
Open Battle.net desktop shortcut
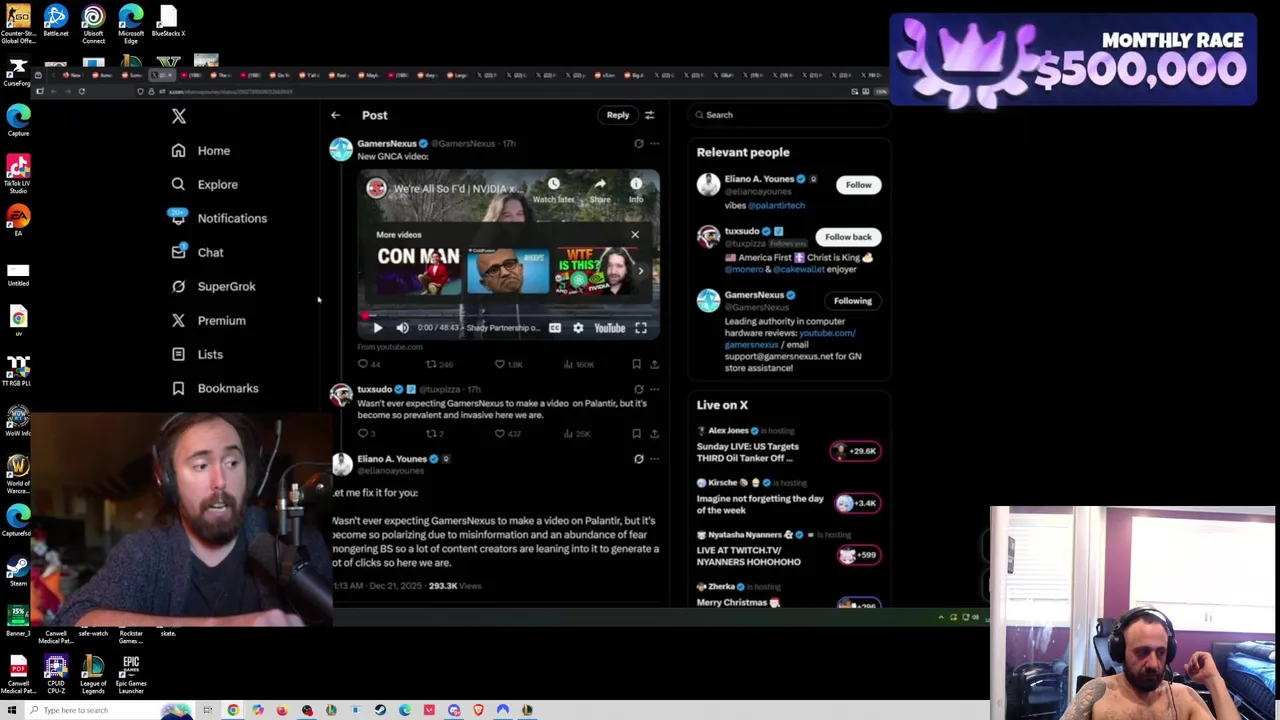56,21
